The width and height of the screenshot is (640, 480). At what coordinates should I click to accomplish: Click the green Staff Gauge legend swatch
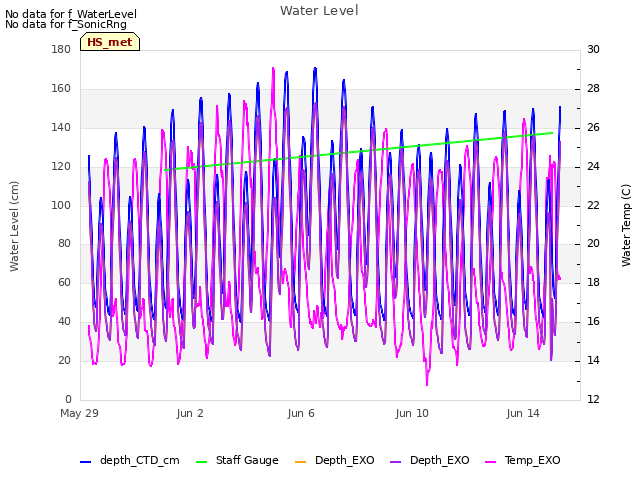pos(201,462)
